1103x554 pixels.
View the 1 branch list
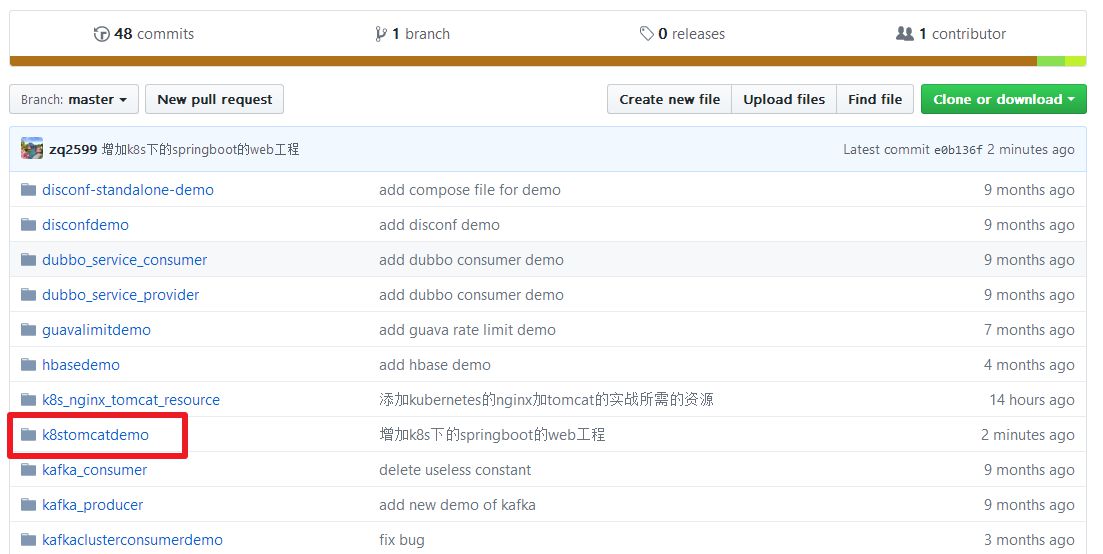click(x=412, y=34)
